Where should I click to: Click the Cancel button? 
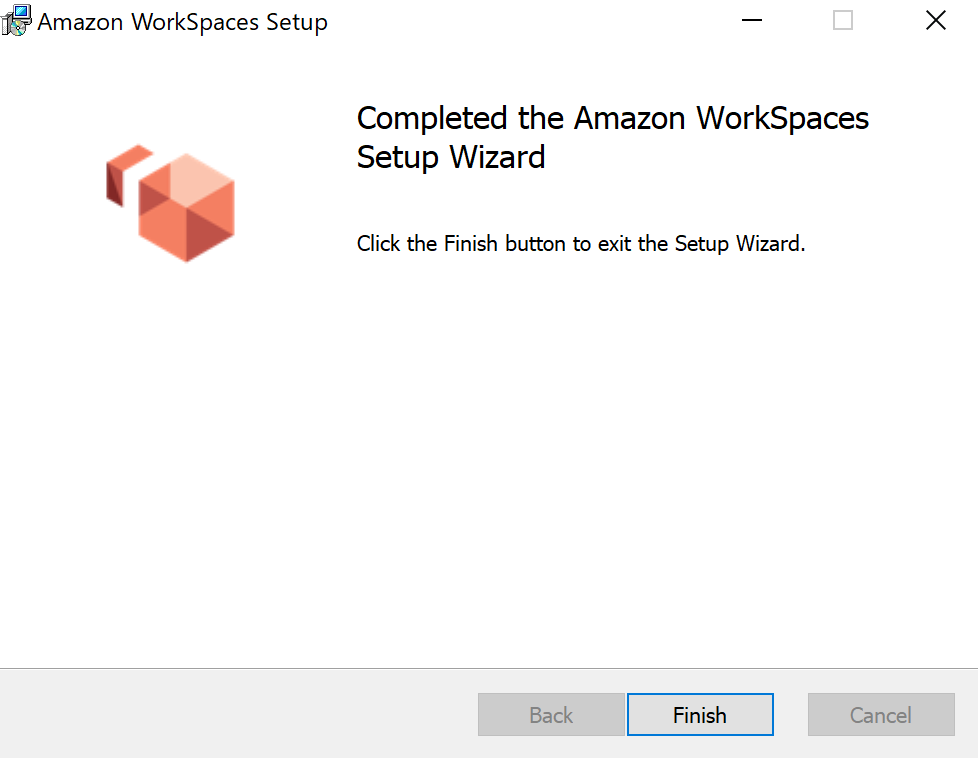coord(880,714)
